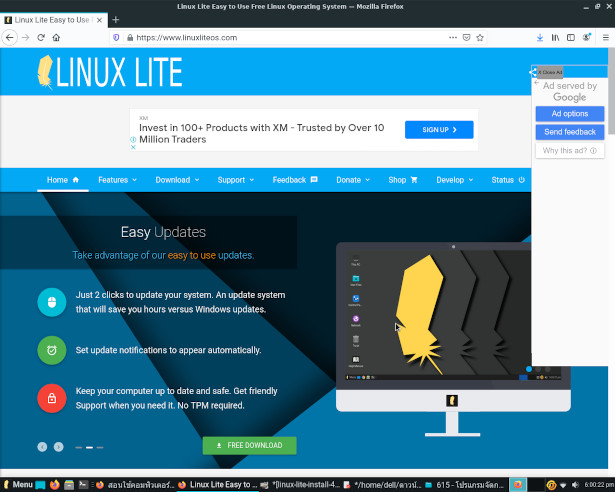
Task: Expand the Download dropdown menu
Action: pos(177,180)
